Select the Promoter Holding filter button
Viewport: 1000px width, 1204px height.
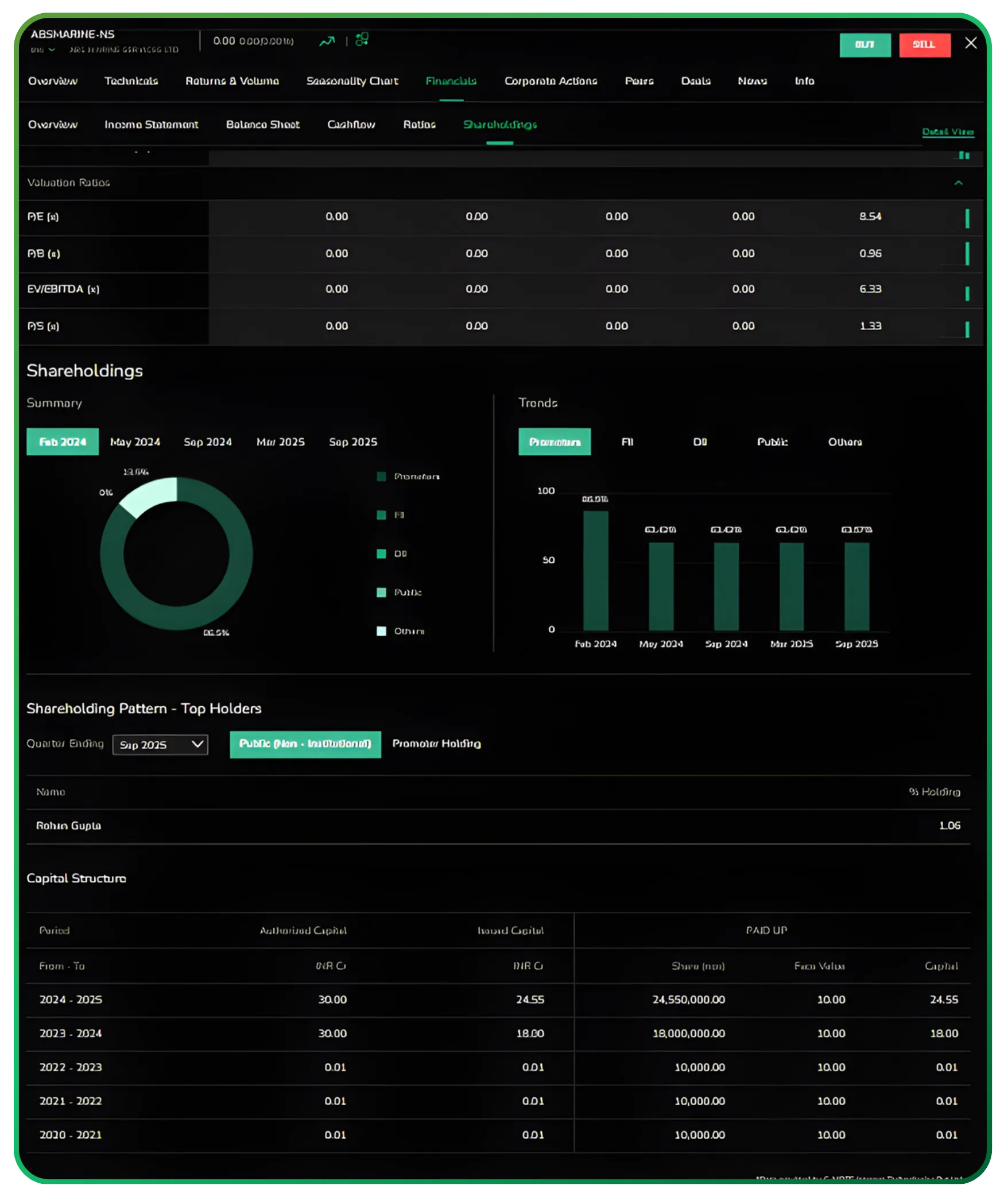437,744
